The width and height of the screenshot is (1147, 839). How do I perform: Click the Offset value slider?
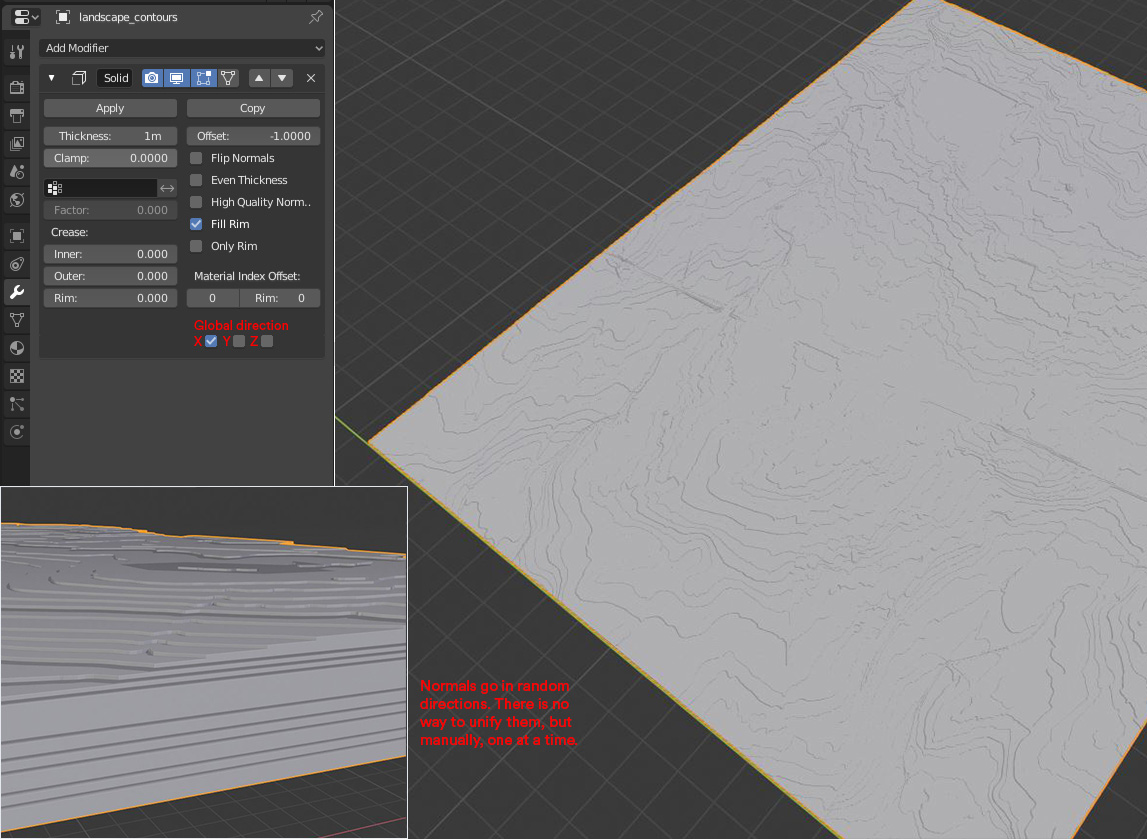pos(253,136)
